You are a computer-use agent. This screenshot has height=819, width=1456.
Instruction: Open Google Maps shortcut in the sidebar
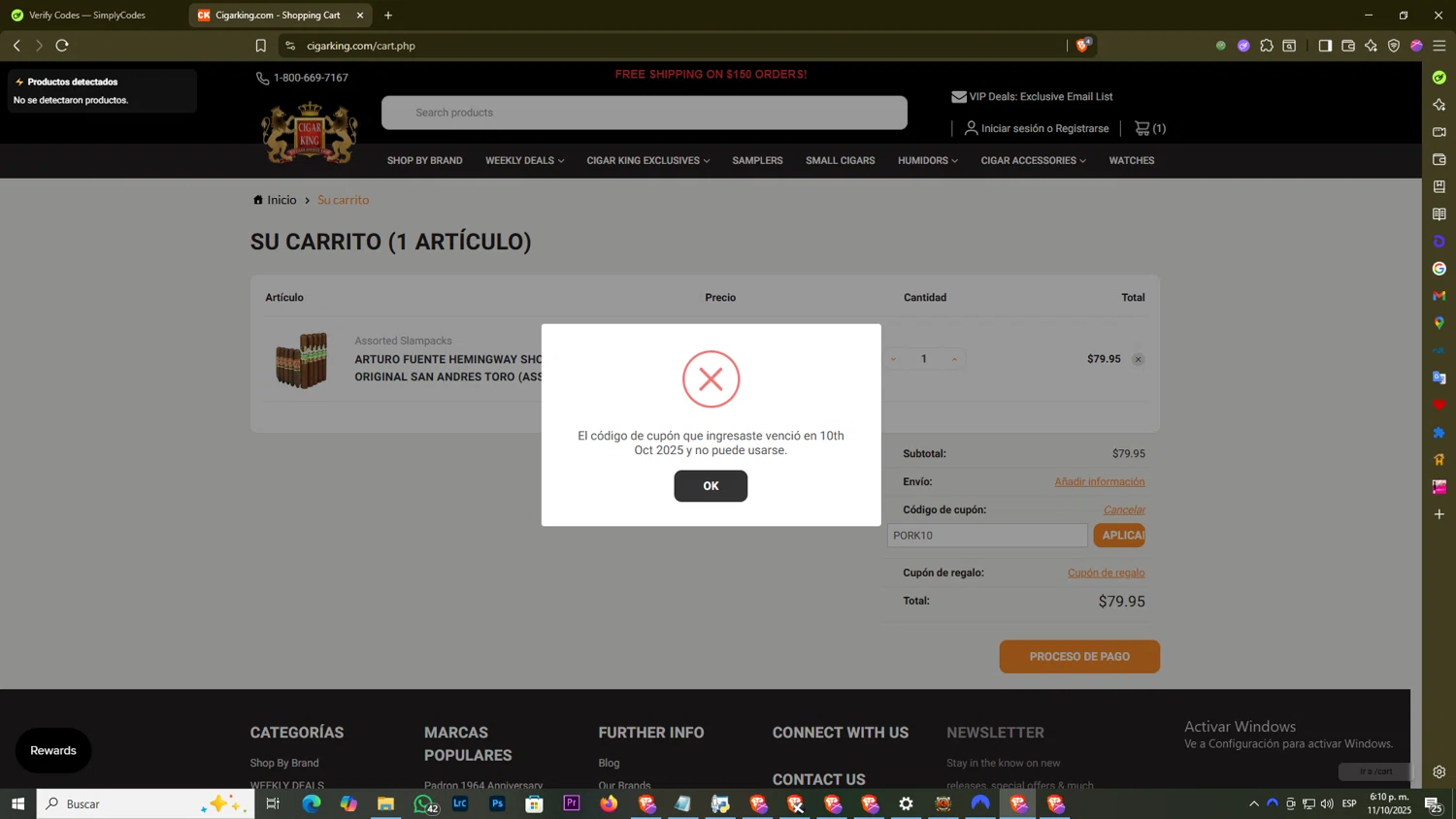(x=1439, y=323)
